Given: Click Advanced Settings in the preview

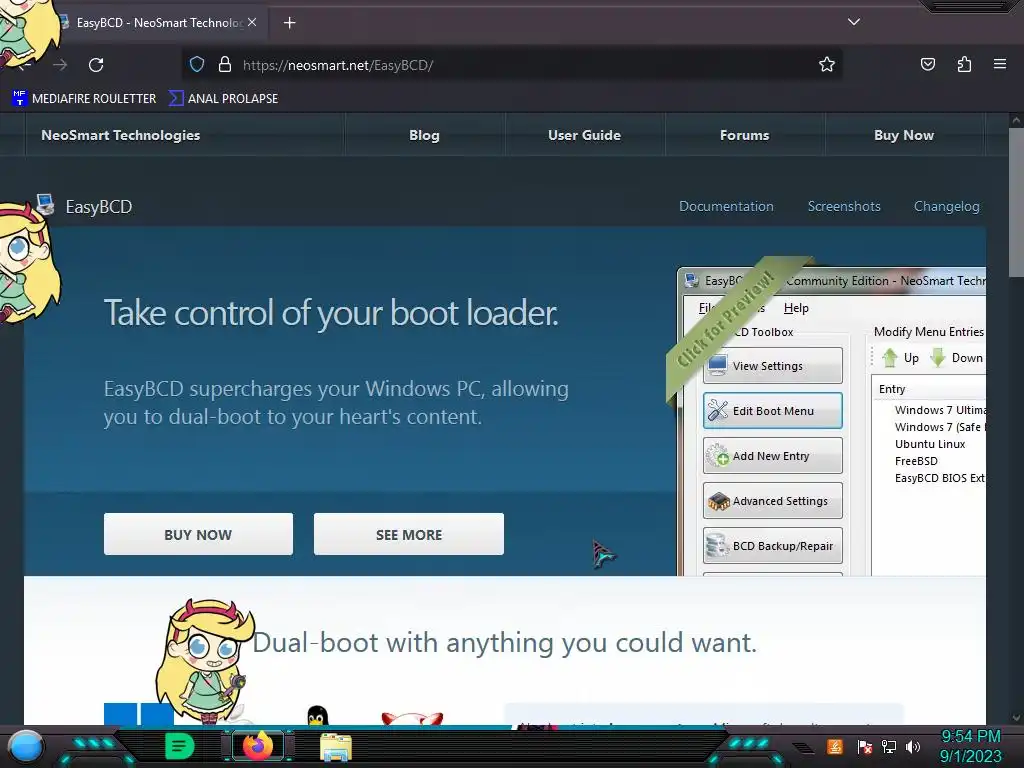Looking at the screenshot, I should click(x=773, y=501).
